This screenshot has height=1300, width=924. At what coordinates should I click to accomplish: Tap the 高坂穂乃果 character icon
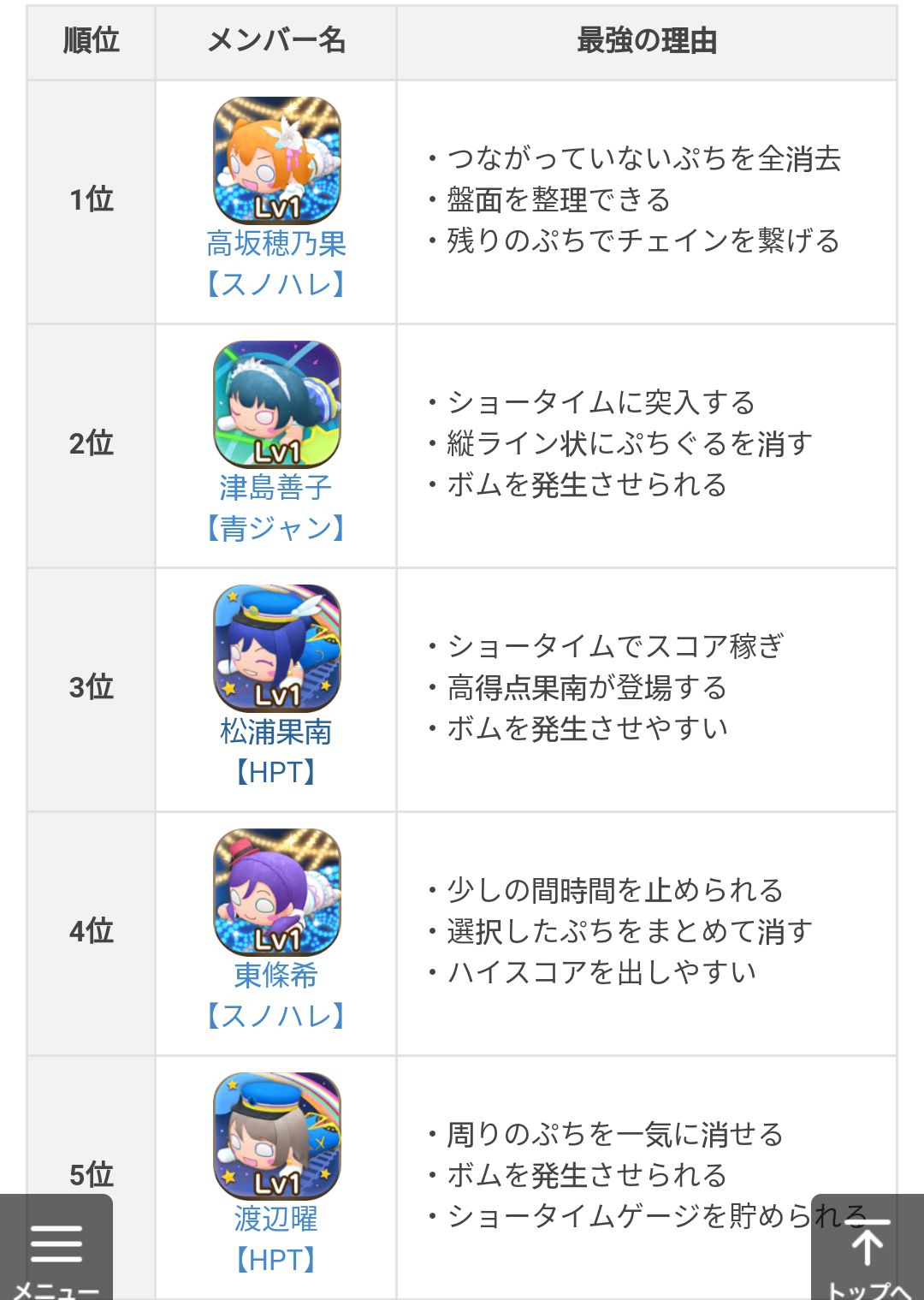tap(276, 160)
